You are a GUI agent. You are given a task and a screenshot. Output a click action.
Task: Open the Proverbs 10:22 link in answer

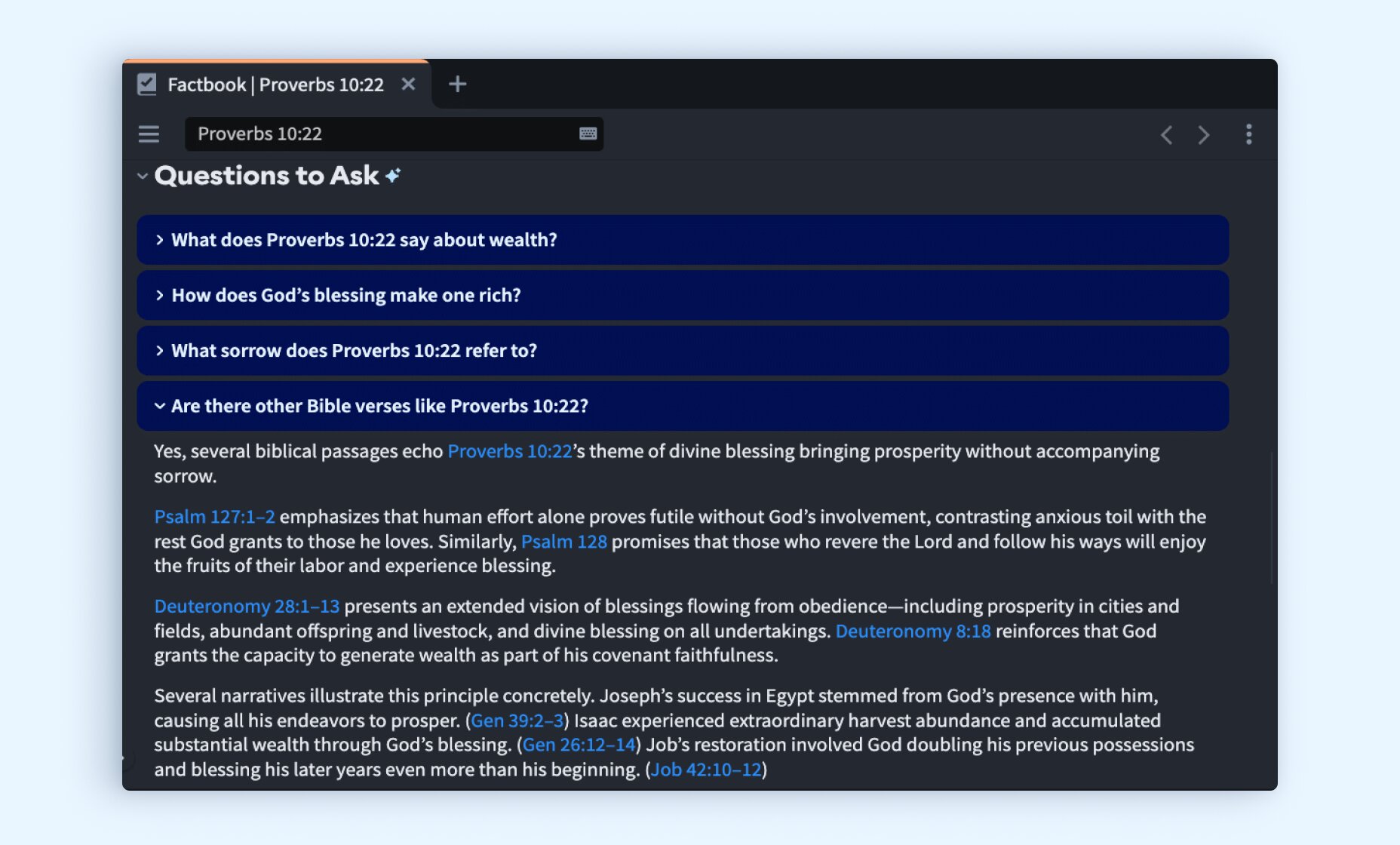coord(510,451)
